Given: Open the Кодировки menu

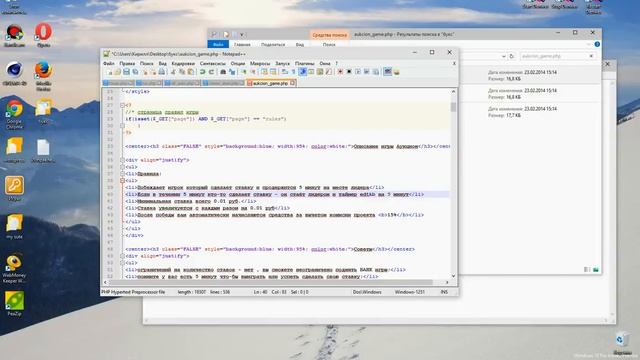Looking at the screenshot, I should pyautogui.click(x=183, y=64).
